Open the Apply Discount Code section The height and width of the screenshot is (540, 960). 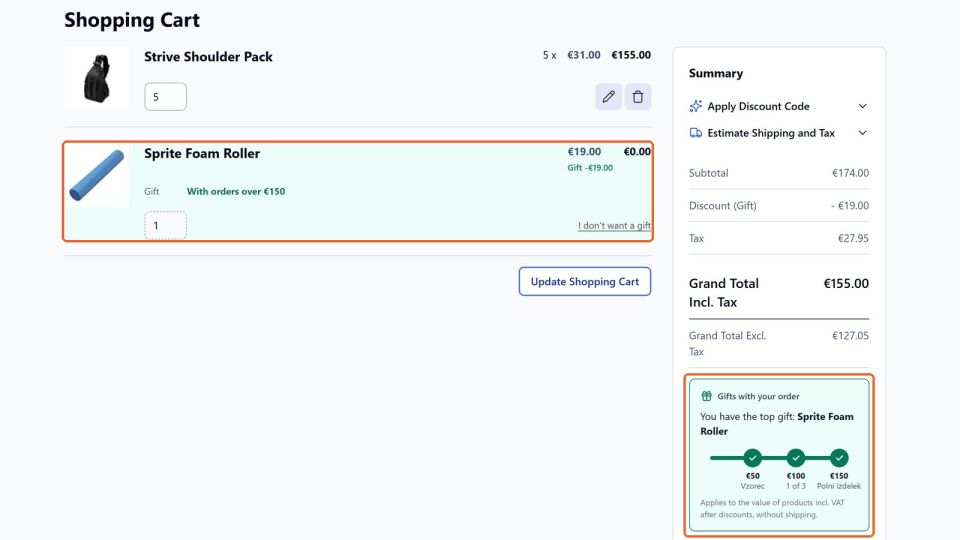coord(779,106)
